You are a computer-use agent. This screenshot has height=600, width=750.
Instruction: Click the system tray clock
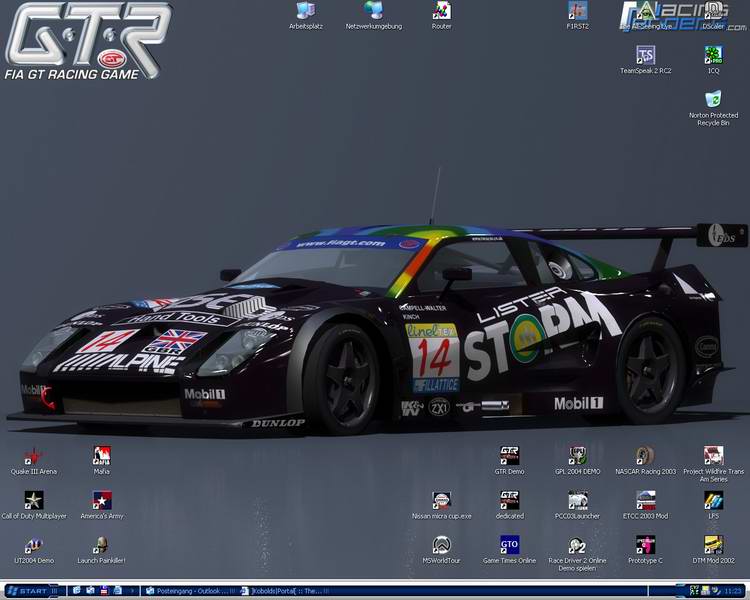tap(733, 591)
